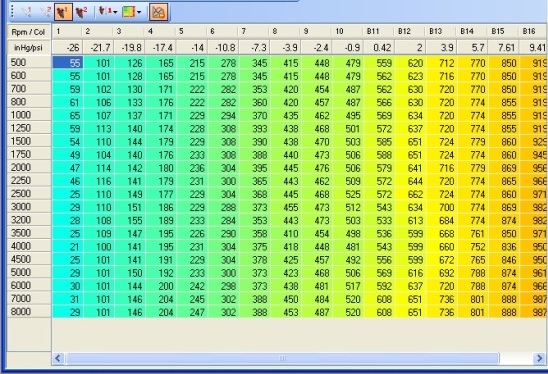Click the horizontal scrollbar right arrow
The height and width of the screenshot is (374, 548).
(x=539, y=358)
